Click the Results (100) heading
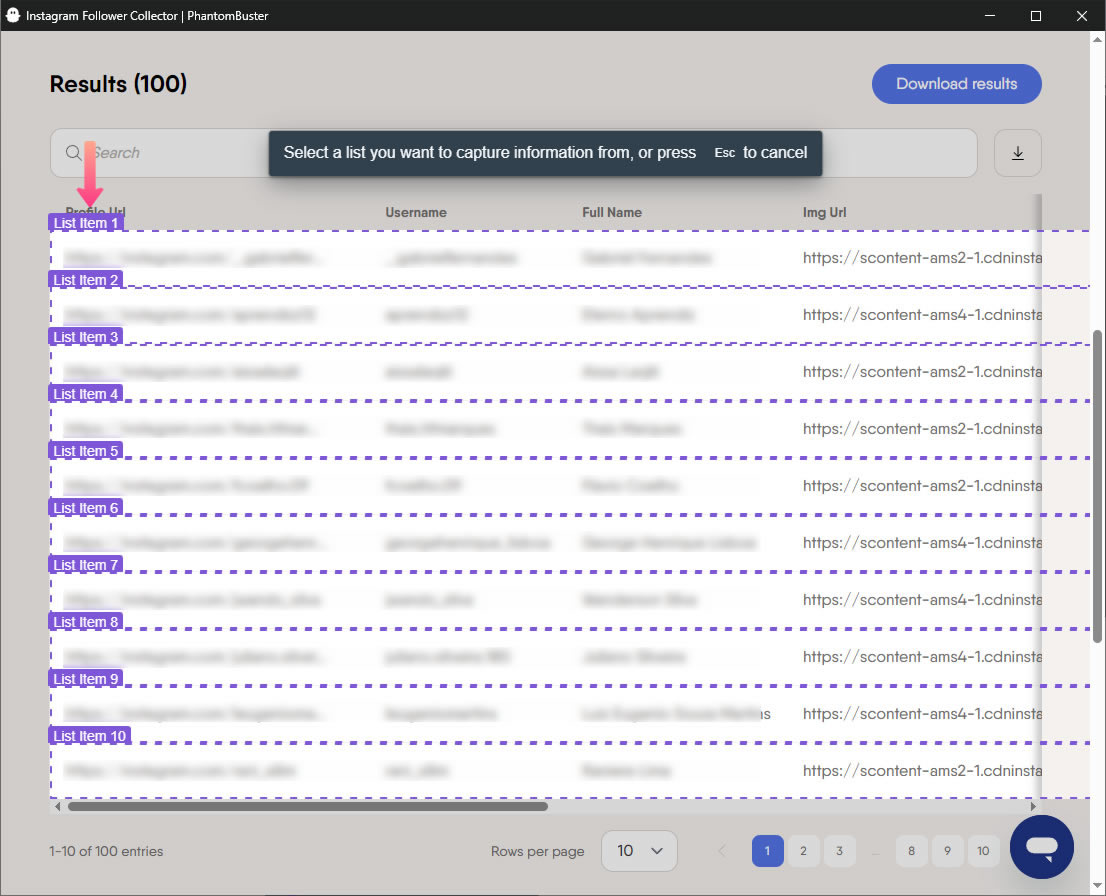1106x896 pixels. coord(118,84)
